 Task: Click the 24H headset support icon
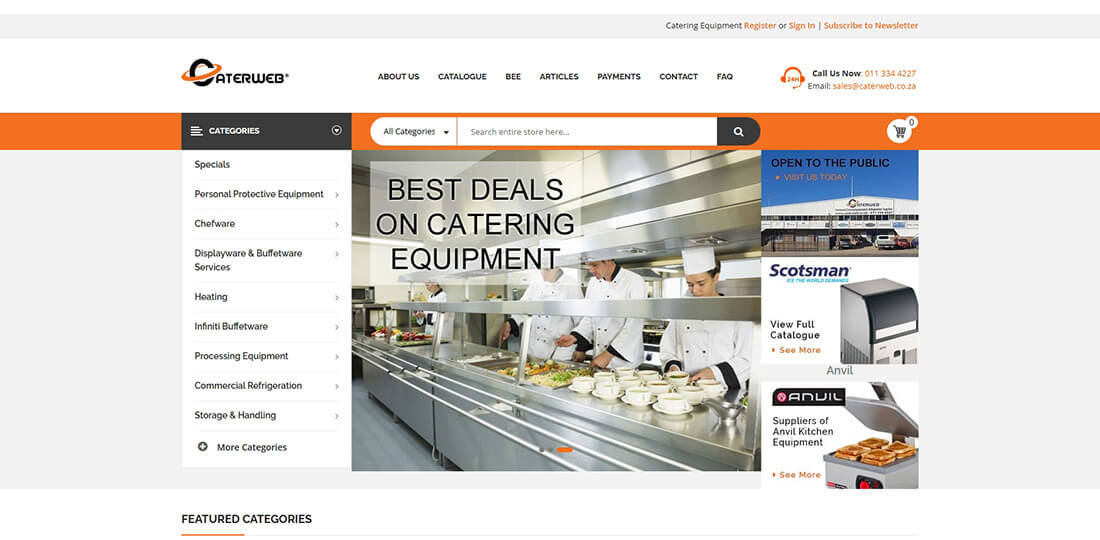pos(792,78)
